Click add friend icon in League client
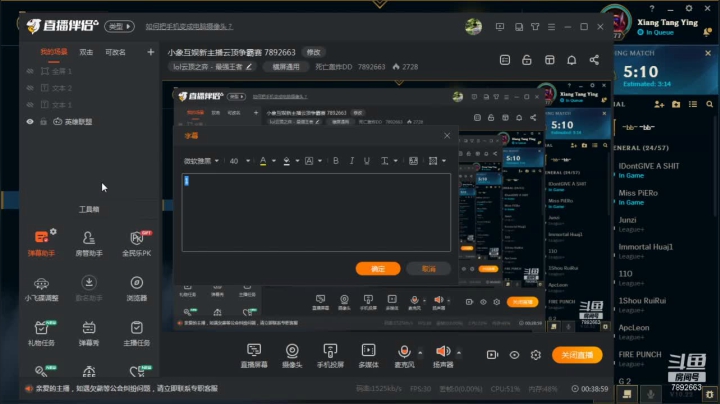 tap(659, 105)
